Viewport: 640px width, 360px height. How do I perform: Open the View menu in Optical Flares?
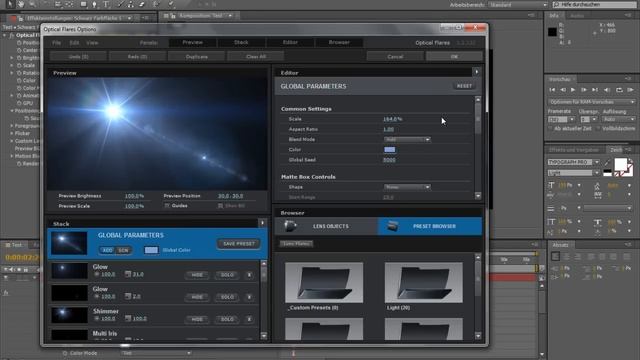click(92, 42)
